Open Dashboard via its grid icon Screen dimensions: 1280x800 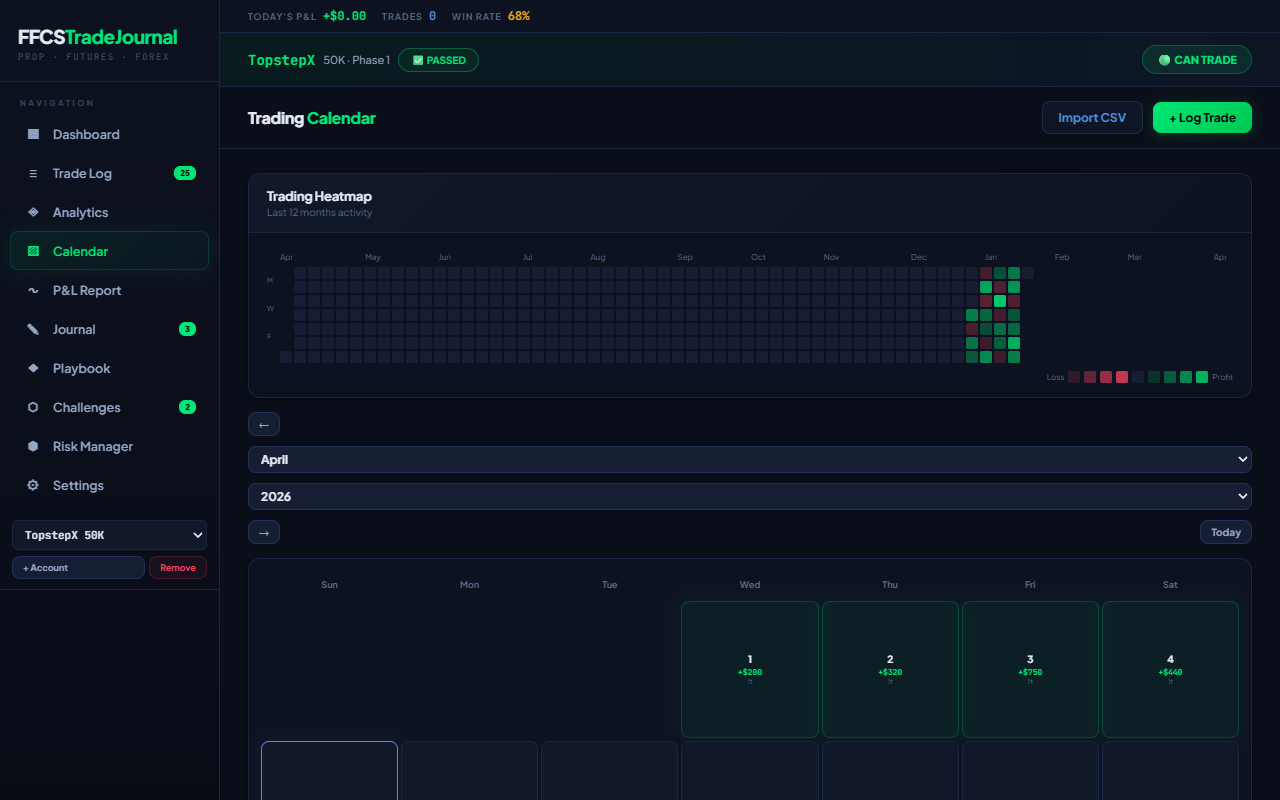tap(33, 134)
